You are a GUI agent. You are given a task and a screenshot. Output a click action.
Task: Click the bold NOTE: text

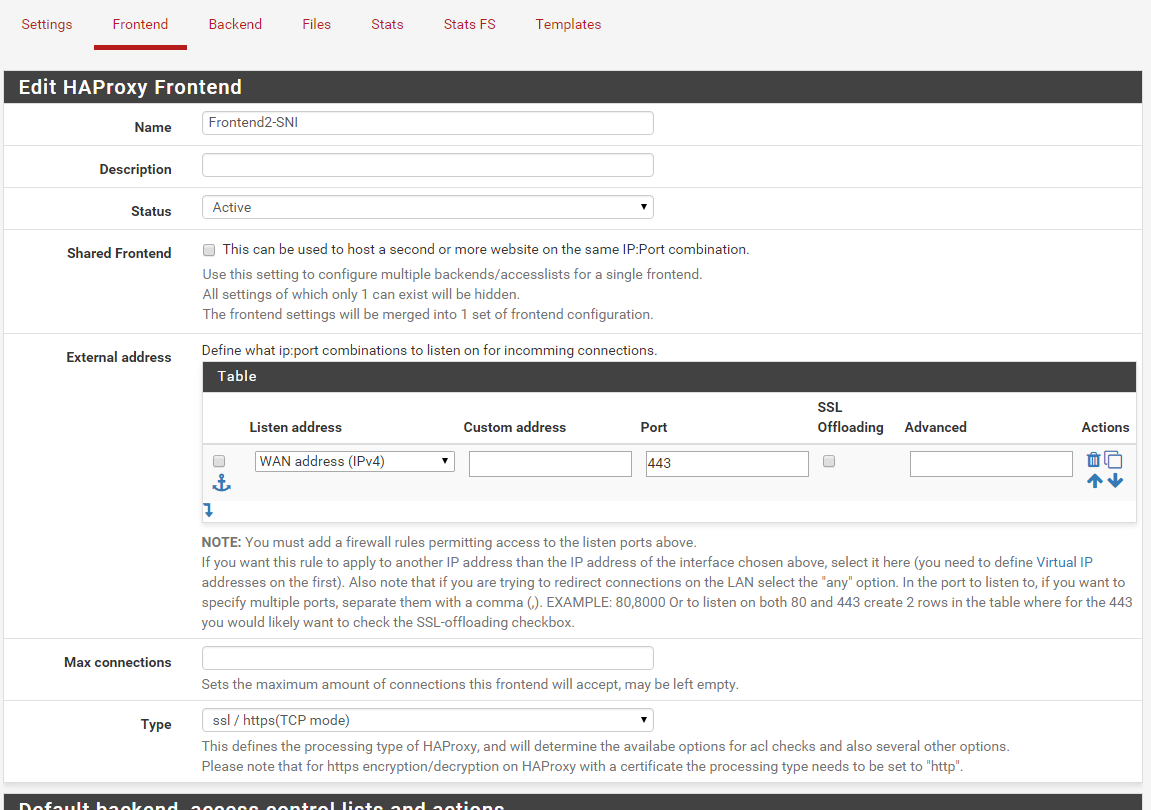[221, 543]
